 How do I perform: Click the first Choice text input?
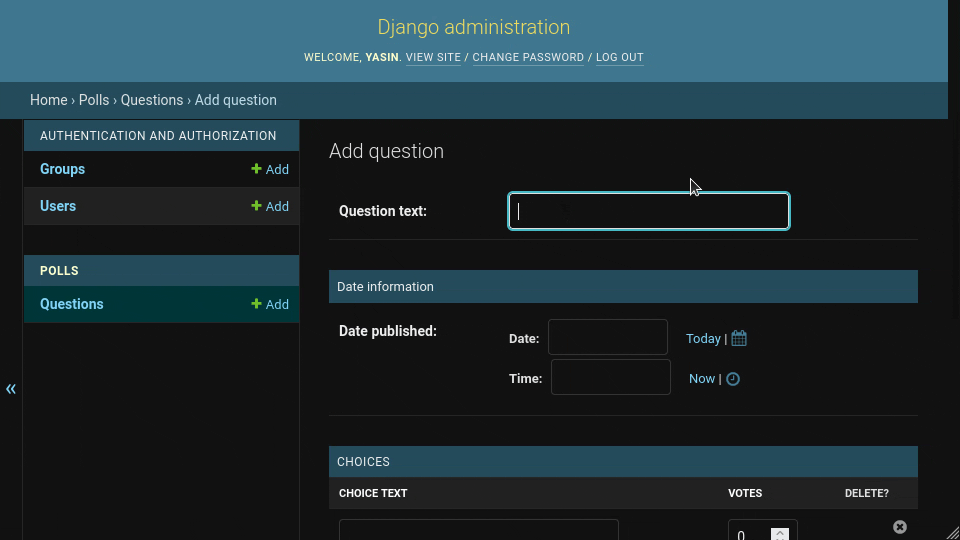(479, 530)
